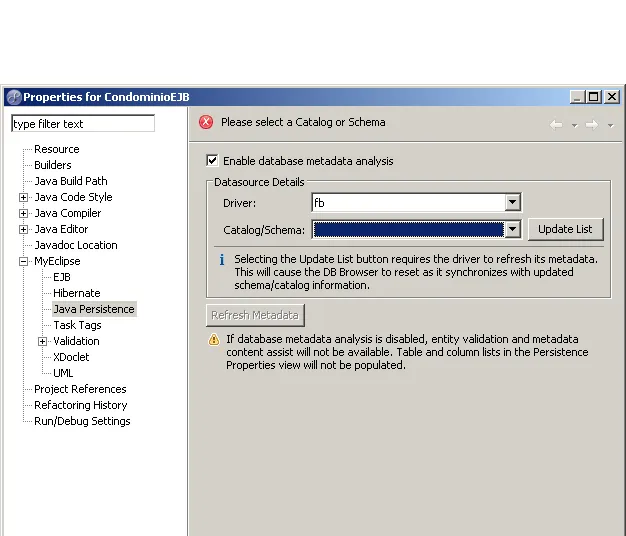Click 'Please select a Catalog or Schema' message
The width and height of the screenshot is (626, 536).
tap(303, 122)
